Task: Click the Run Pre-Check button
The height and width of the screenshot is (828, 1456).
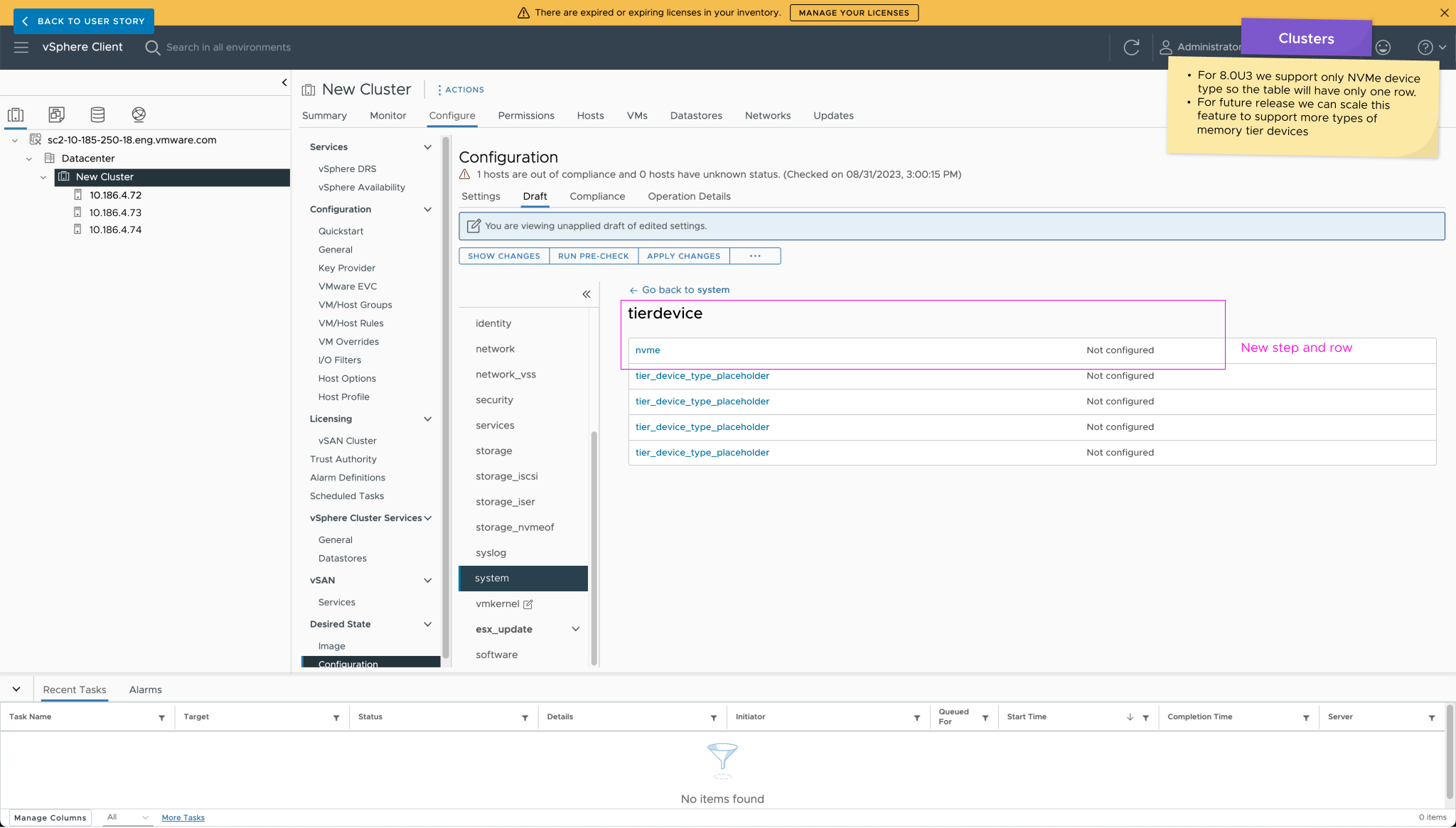Action: tap(593, 256)
